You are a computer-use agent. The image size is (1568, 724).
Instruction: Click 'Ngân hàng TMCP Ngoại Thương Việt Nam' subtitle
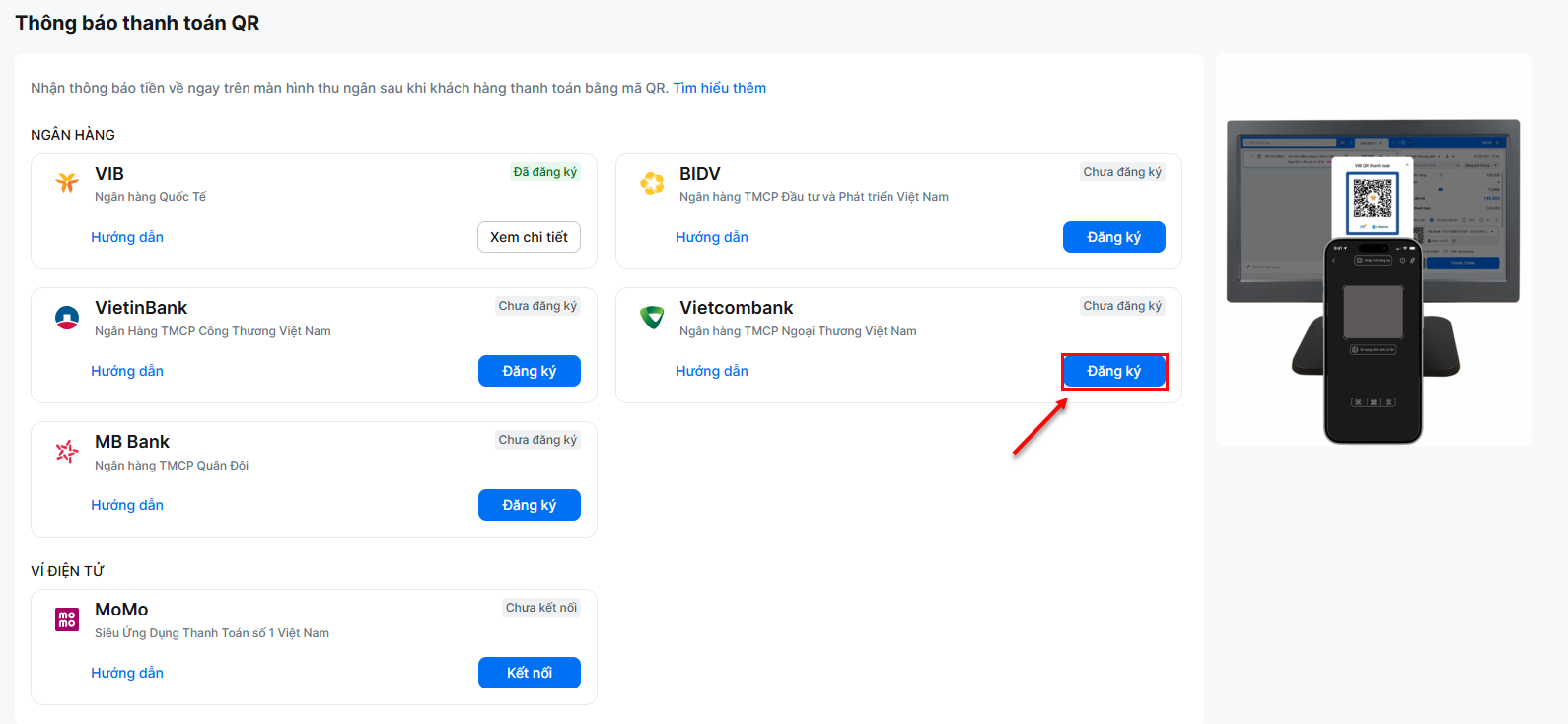coord(798,331)
